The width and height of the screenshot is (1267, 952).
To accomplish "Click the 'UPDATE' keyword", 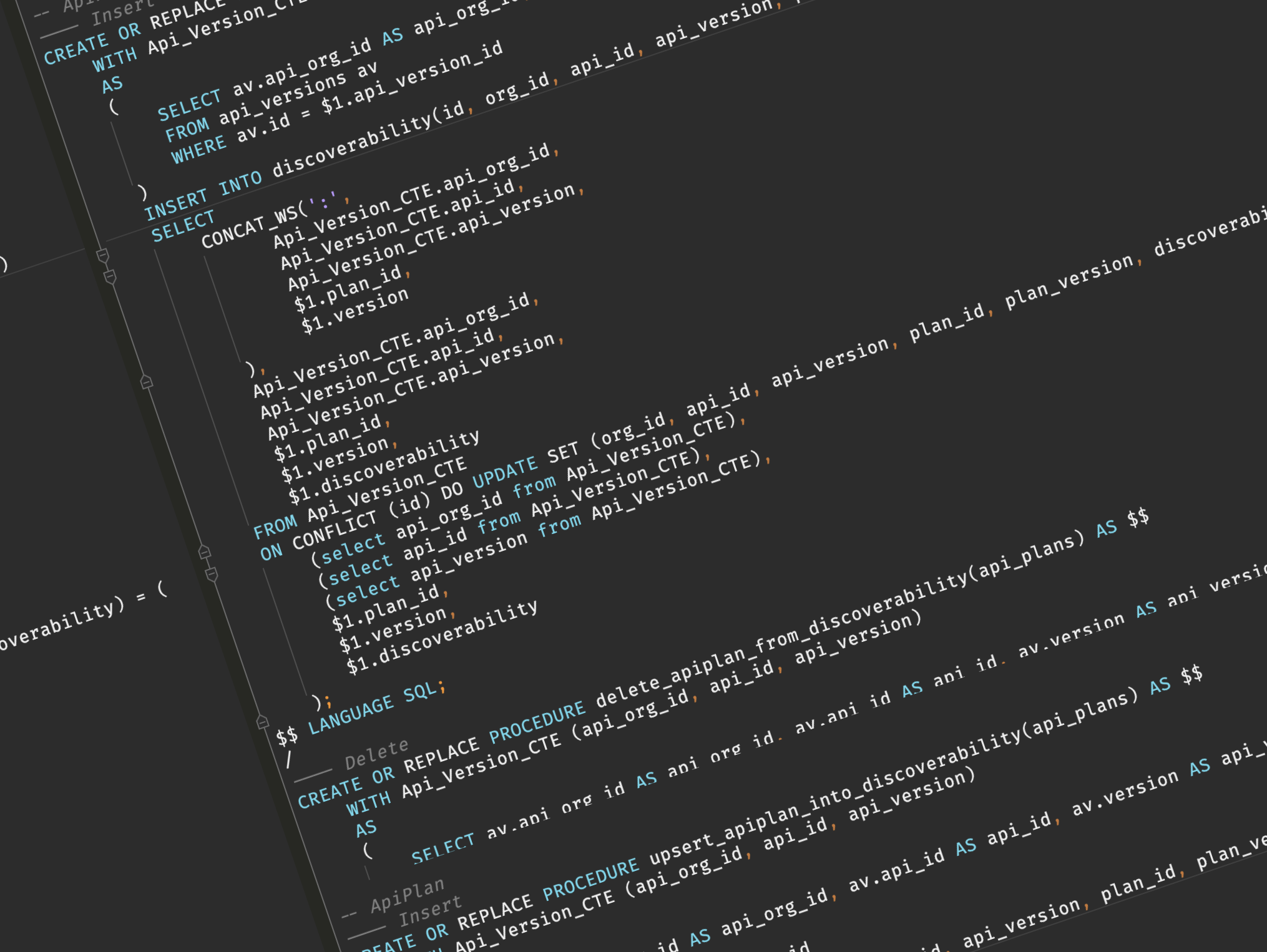I will coord(505,472).
